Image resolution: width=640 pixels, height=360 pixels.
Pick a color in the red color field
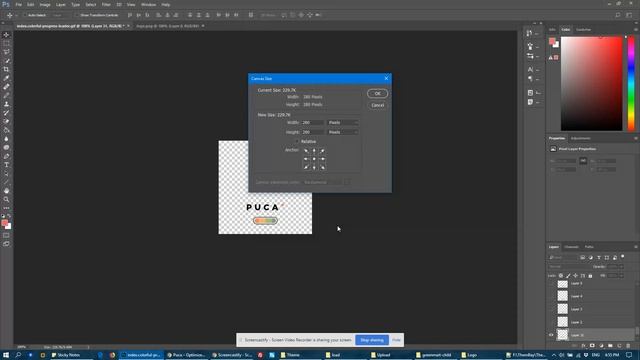point(591,84)
